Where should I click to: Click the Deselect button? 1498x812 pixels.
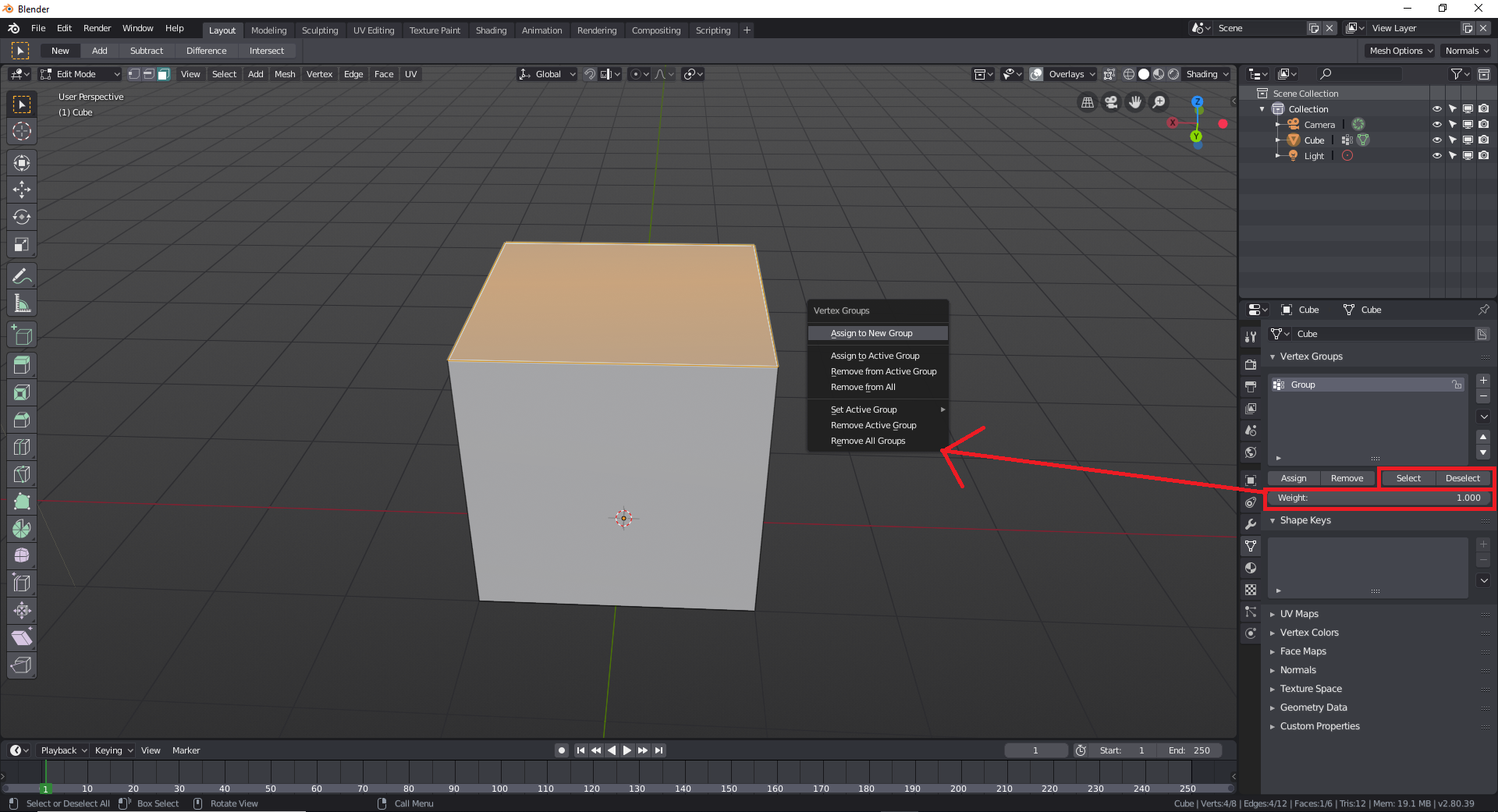coord(1462,478)
